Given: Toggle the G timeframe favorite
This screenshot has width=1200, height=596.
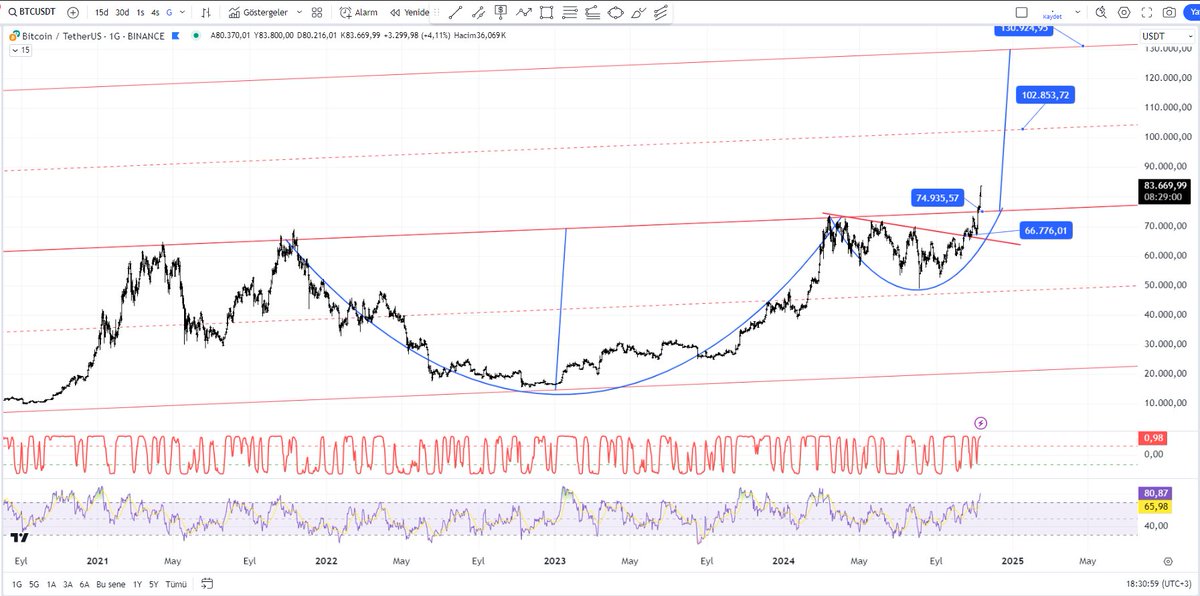Looking at the screenshot, I should pos(168,12).
